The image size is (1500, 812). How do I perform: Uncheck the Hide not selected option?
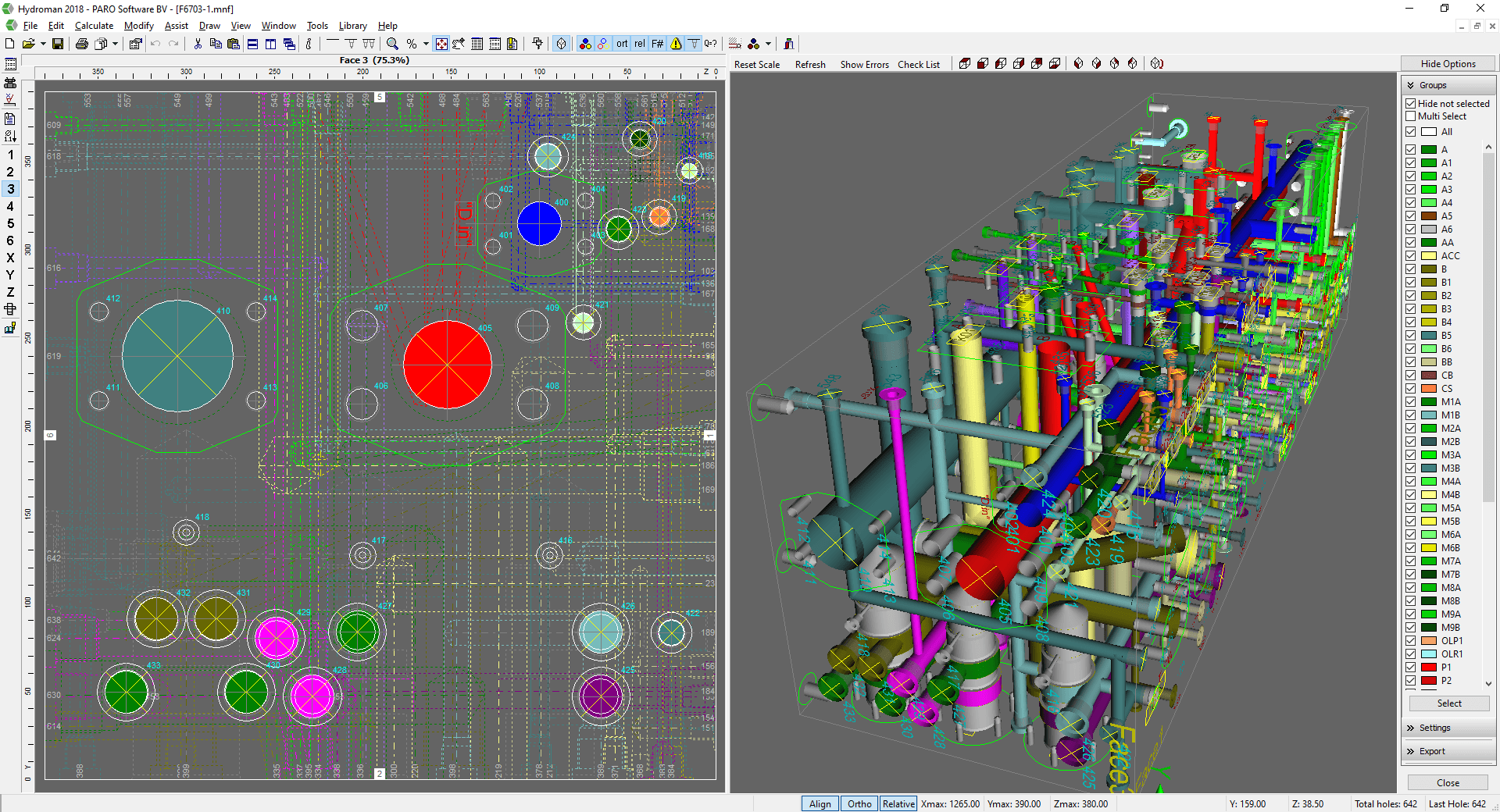(x=1410, y=102)
